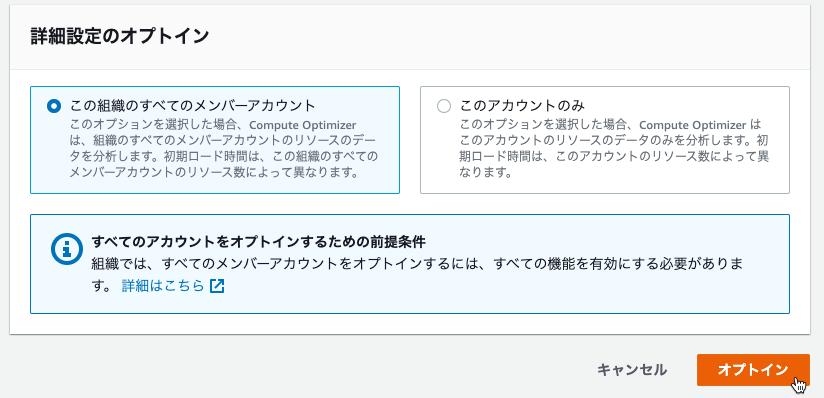Image resolution: width=824 pixels, height=398 pixels.
Task: Open the 詳細はこちら link
Action: point(162,286)
